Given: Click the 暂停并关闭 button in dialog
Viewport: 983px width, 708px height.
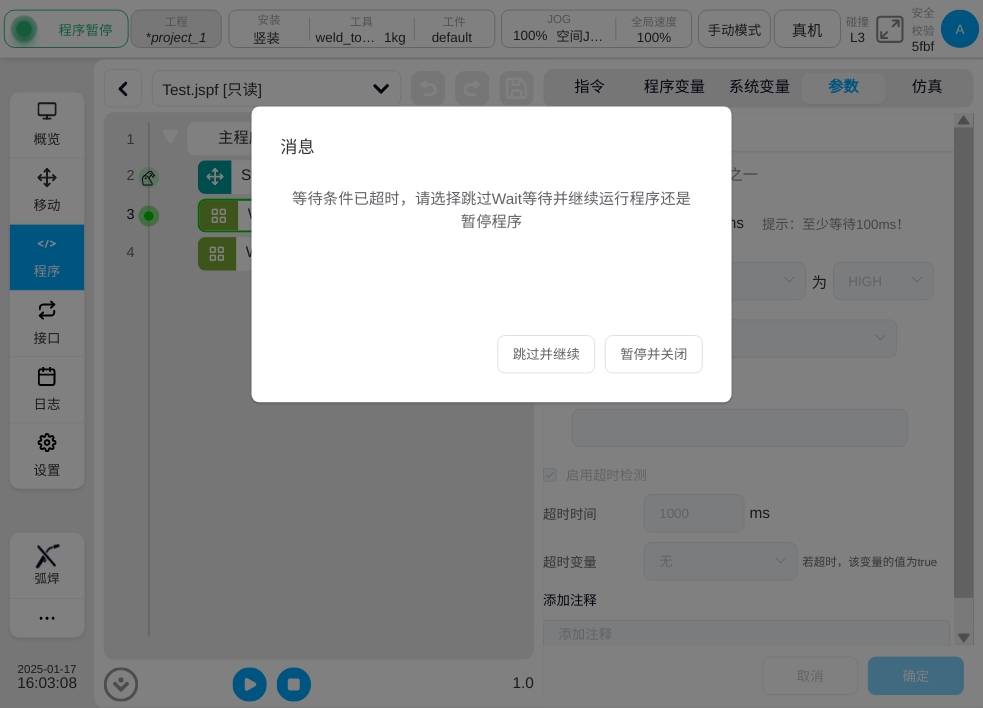Looking at the screenshot, I should pos(653,354).
